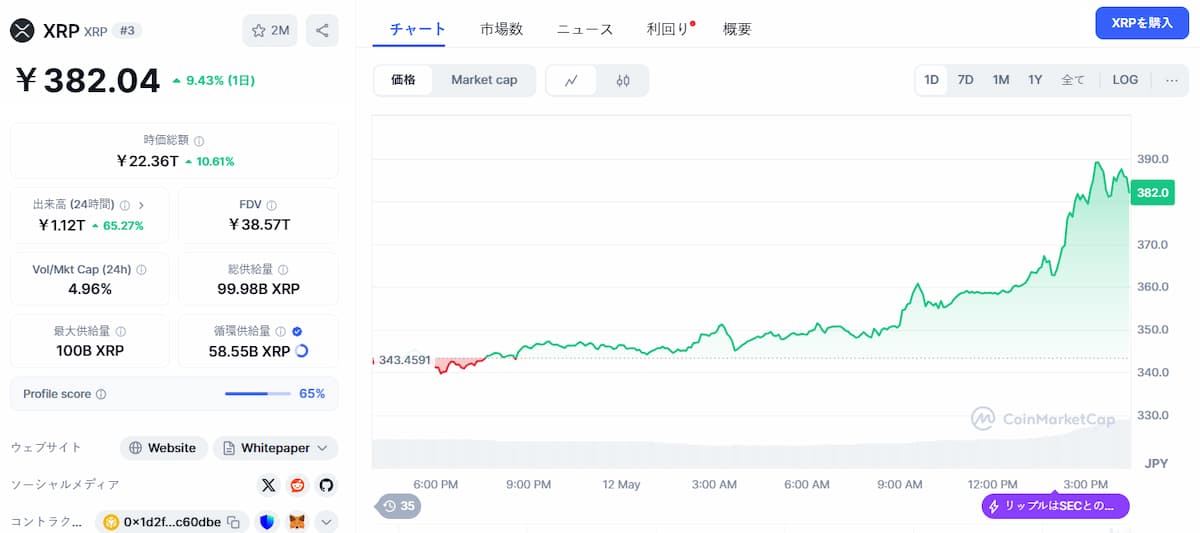This screenshot has height=533, width=1200.
Task: Click the blue shield security icon
Action: point(267,522)
